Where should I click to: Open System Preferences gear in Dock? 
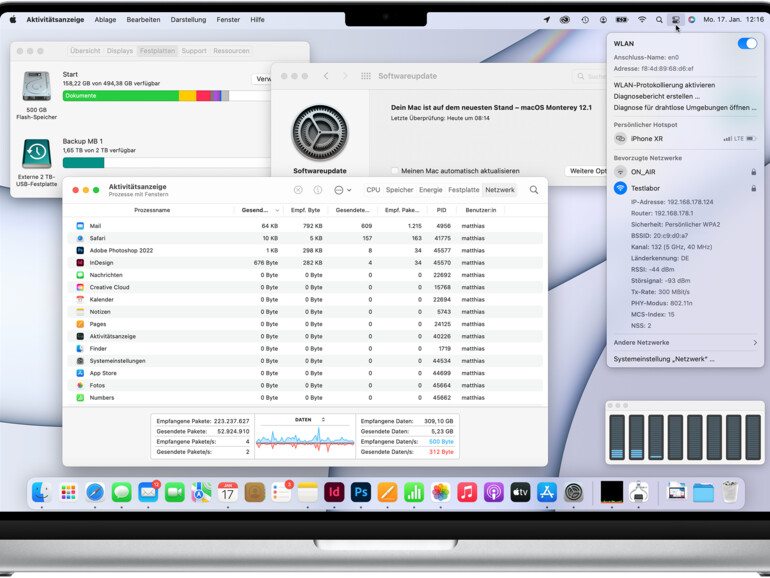573,492
